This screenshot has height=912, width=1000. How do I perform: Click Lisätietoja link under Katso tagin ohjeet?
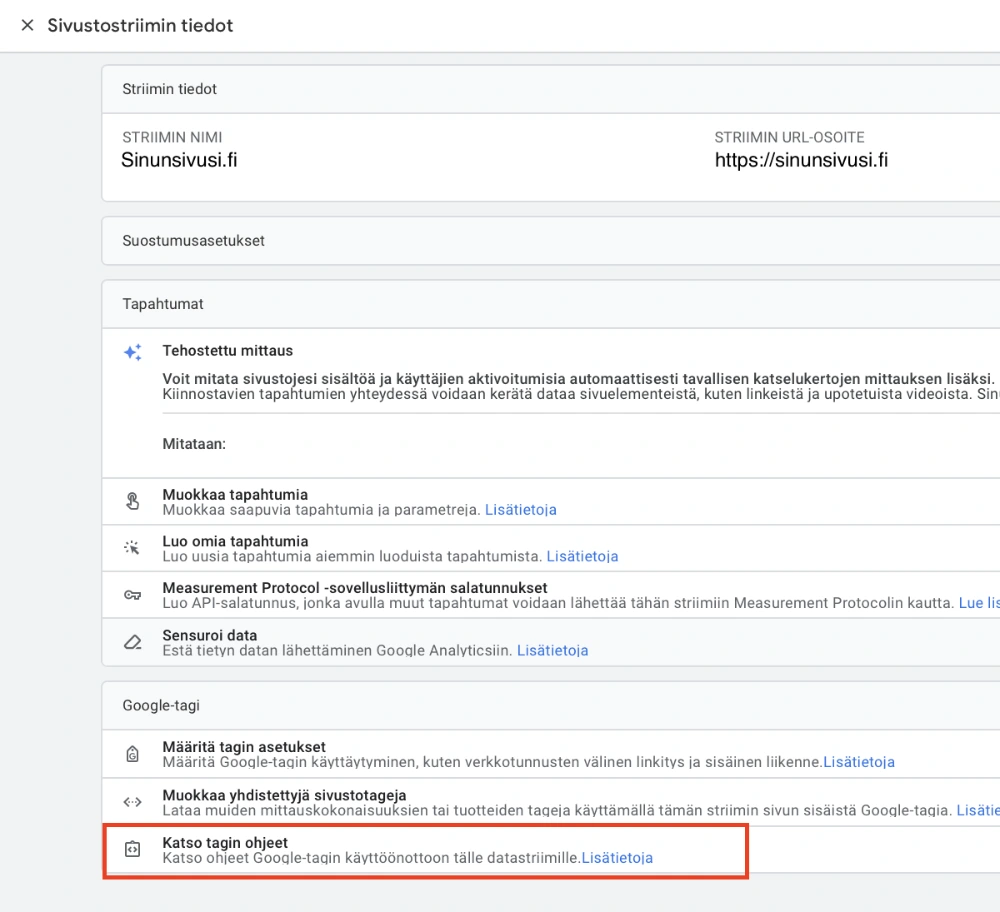(x=617, y=858)
